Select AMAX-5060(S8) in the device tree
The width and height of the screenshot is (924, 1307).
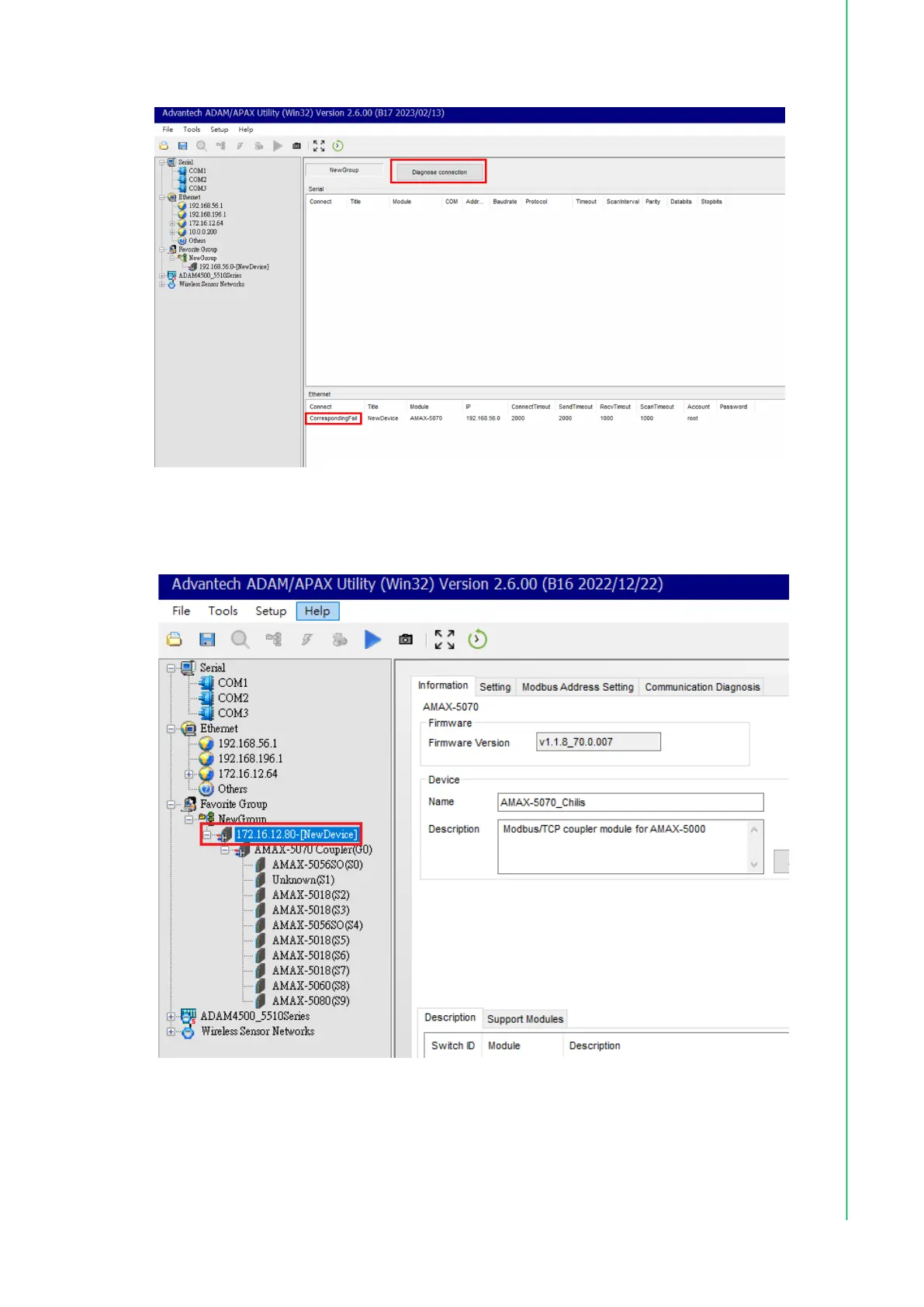coord(310,986)
